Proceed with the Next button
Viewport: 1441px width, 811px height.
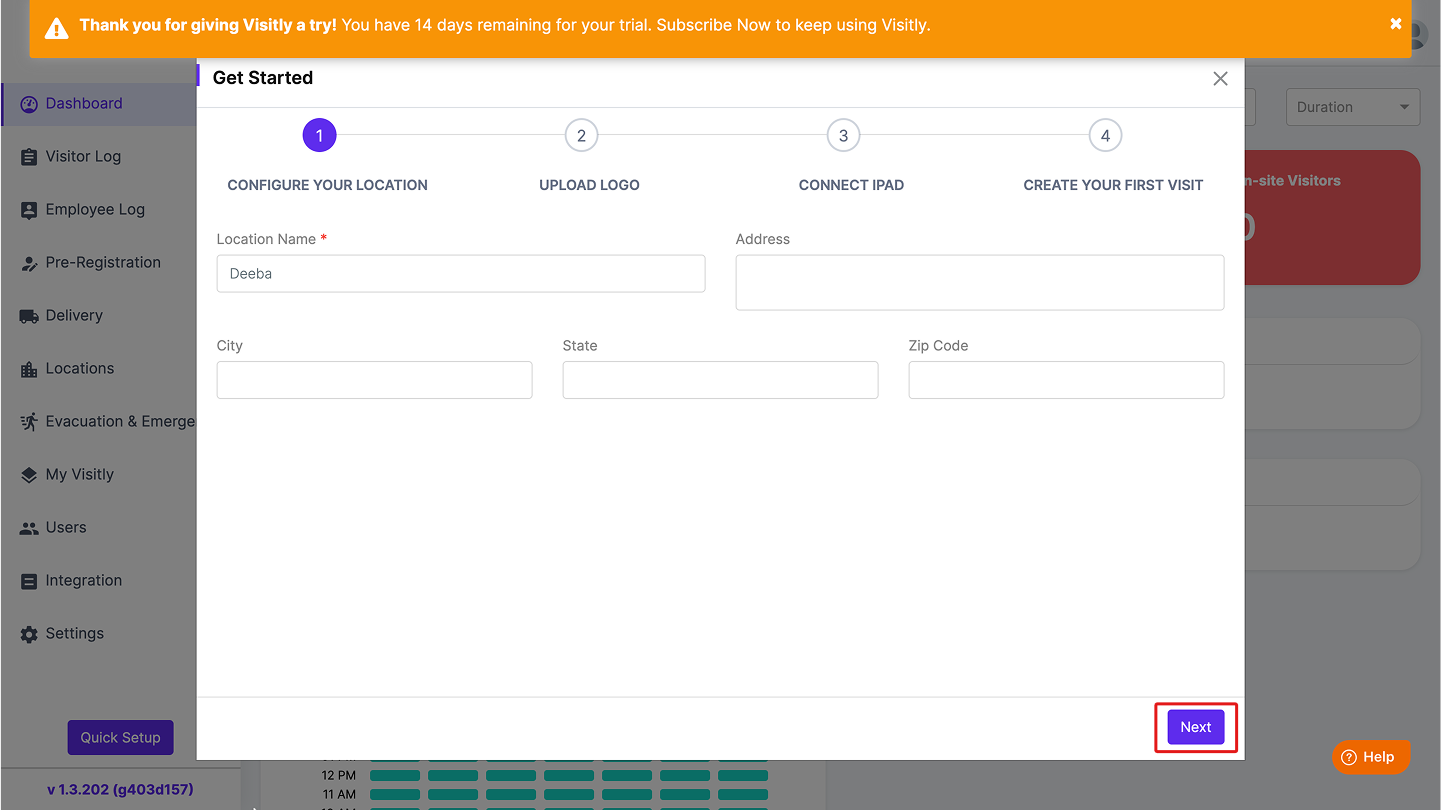1196,727
